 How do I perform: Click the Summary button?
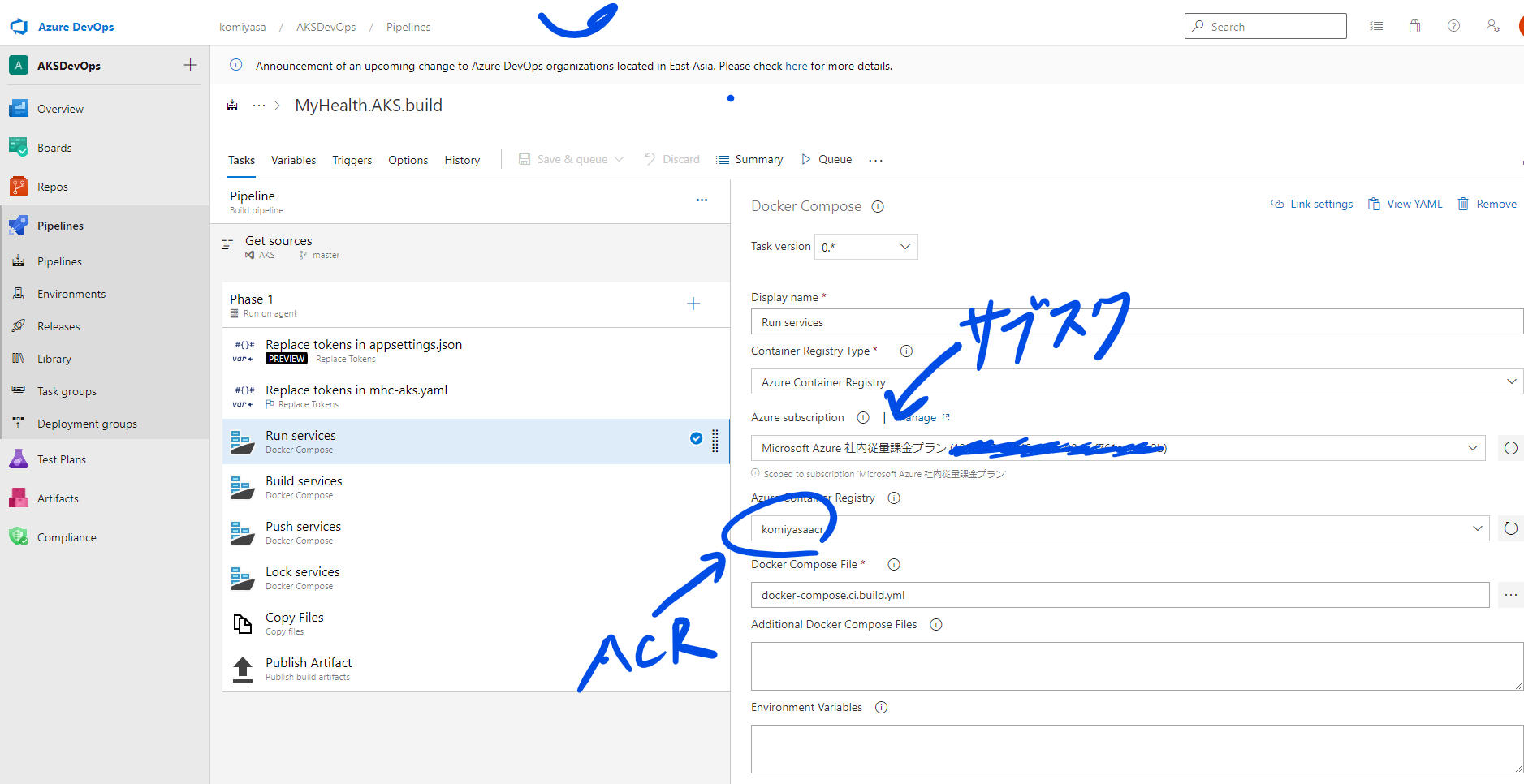[749, 159]
